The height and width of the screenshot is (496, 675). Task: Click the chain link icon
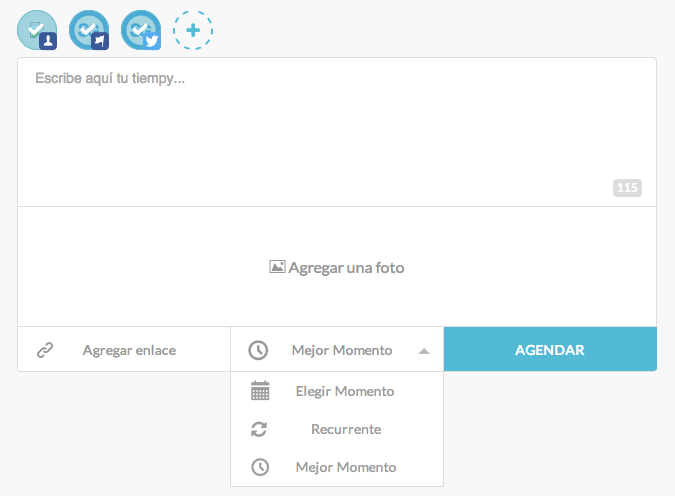(45, 350)
